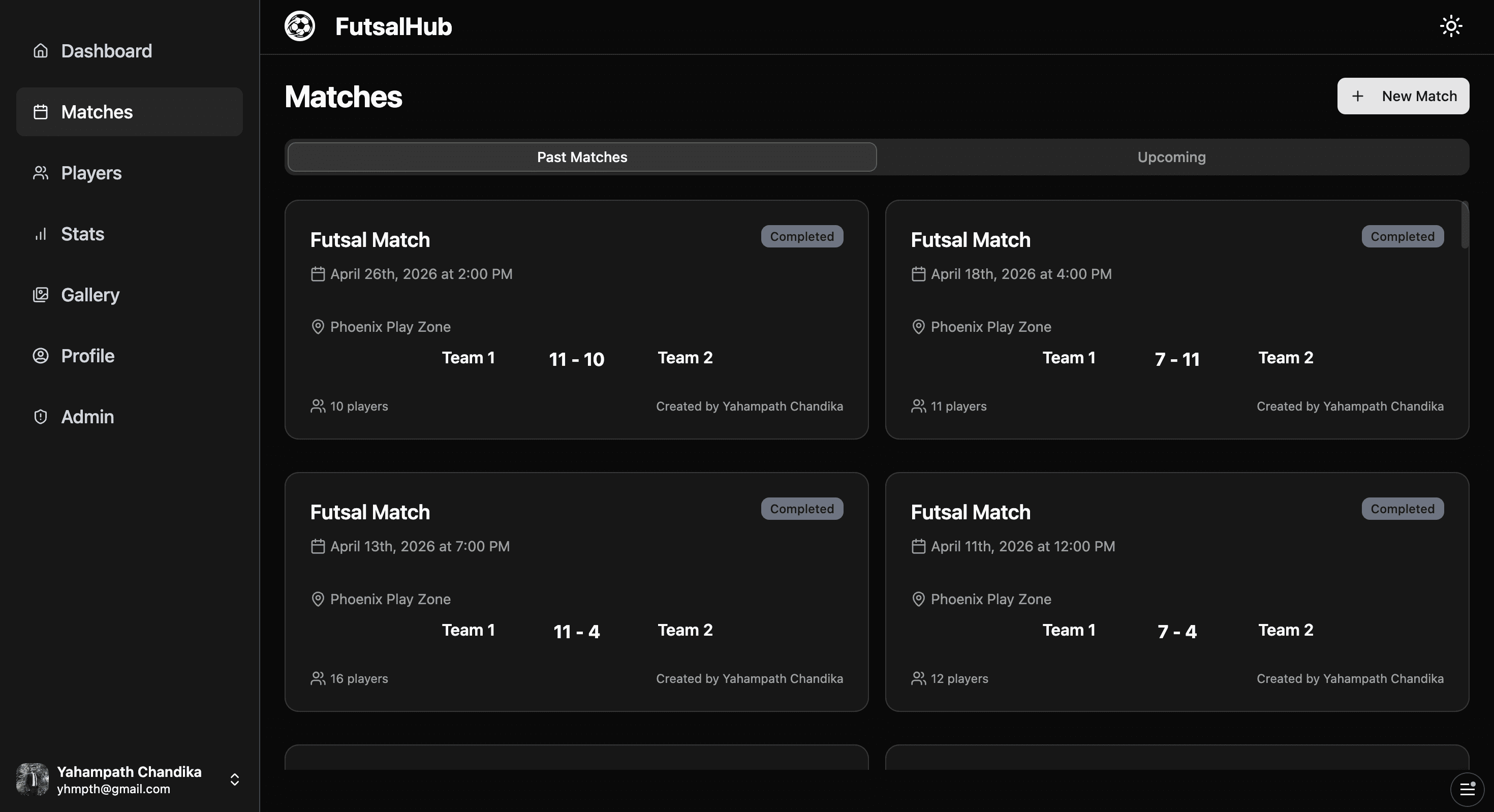Click the 11 - 10 score
This screenshot has width=1494, height=812.
(x=576, y=359)
